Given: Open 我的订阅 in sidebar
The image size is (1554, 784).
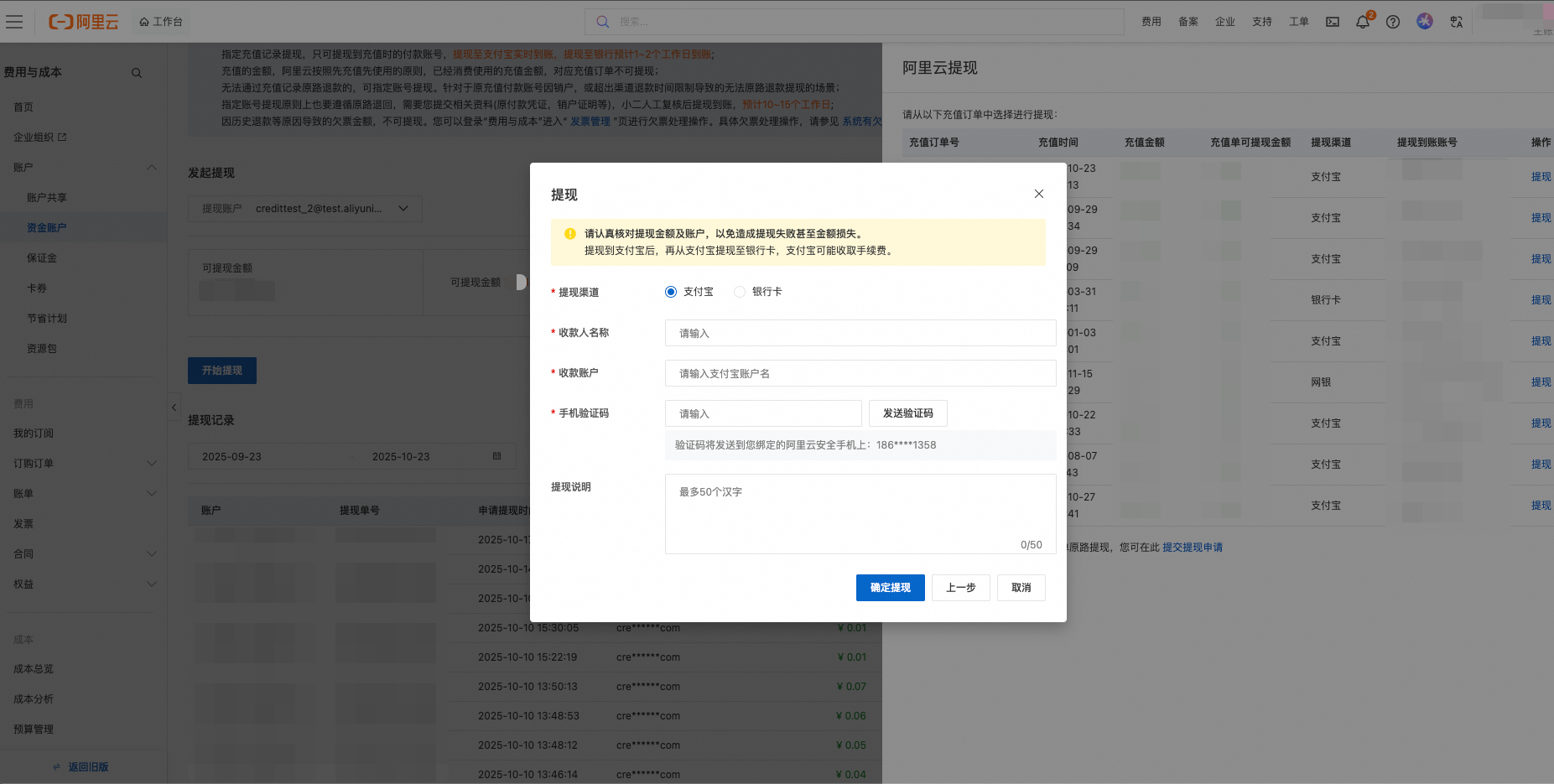Looking at the screenshot, I should coord(34,434).
